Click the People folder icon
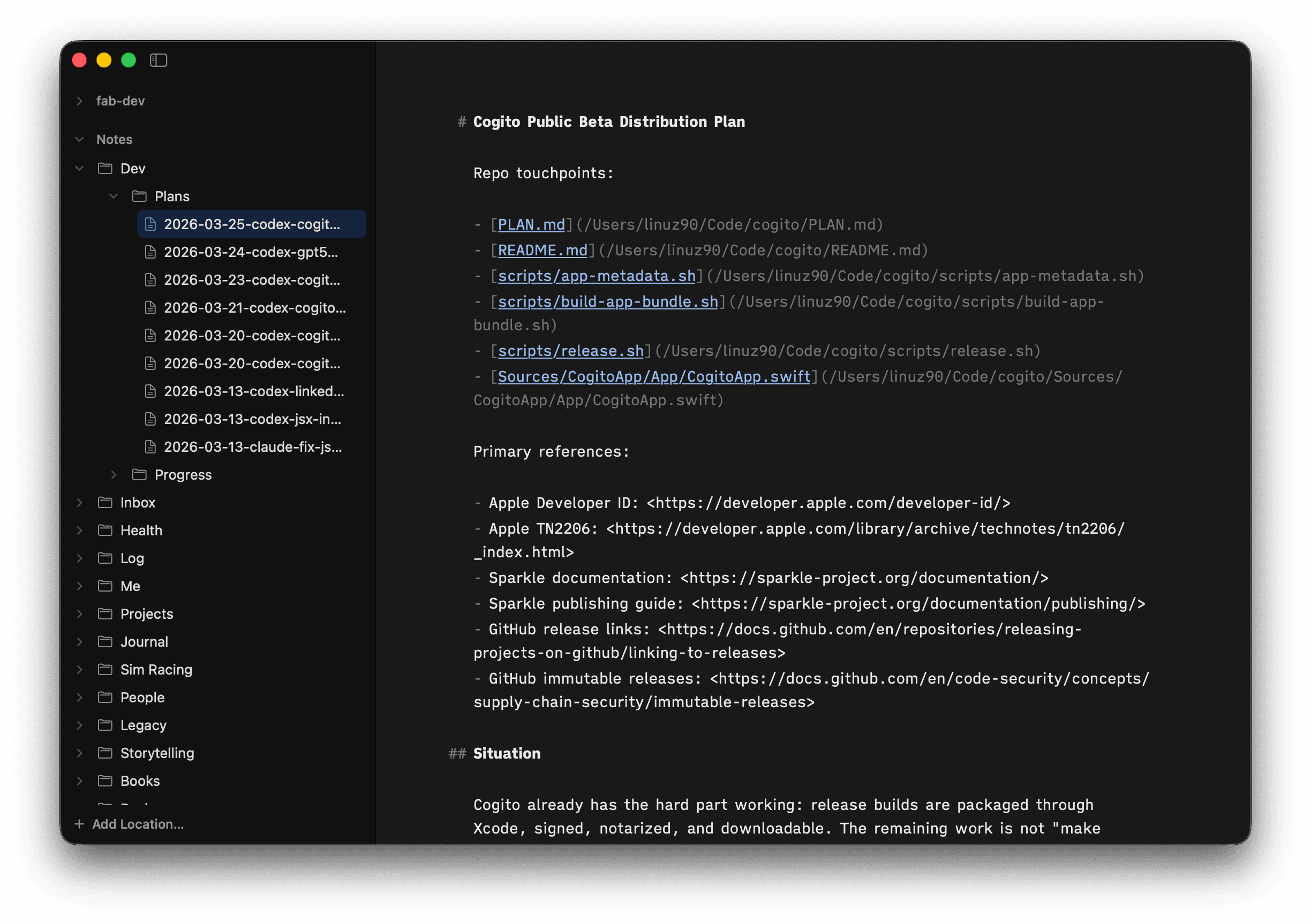Image resolution: width=1311 pixels, height=924 pixels. [104, 697]
